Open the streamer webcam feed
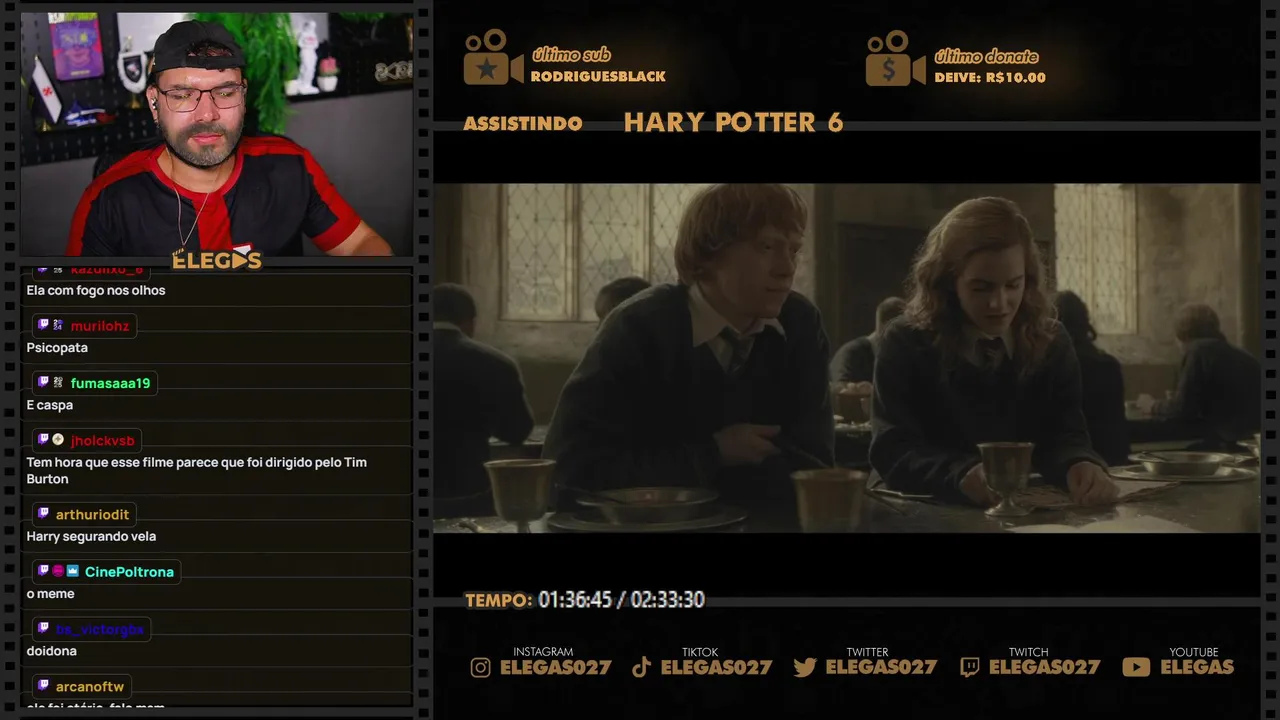 217,134
